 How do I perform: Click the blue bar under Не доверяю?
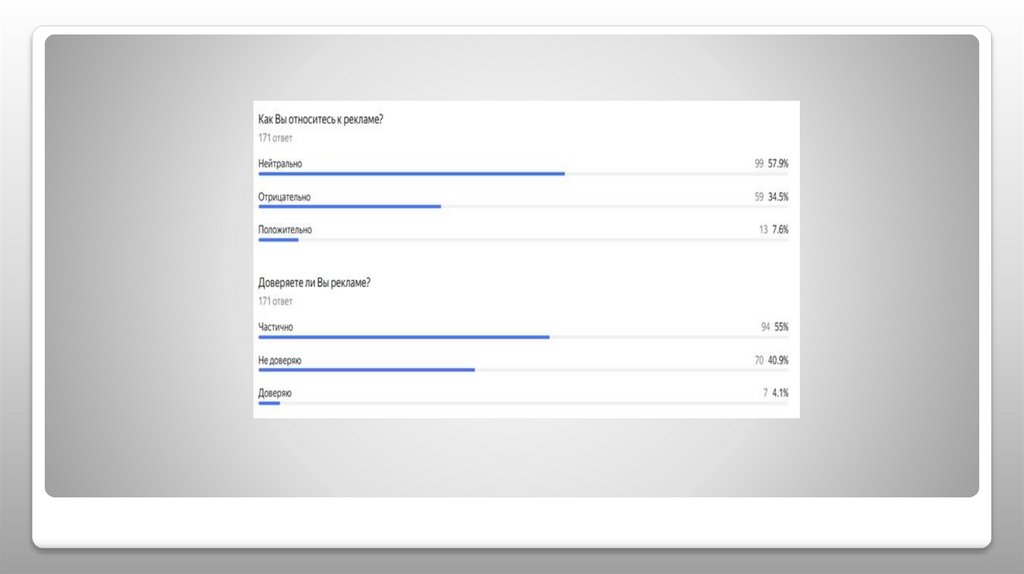click(x=366, y=370)
